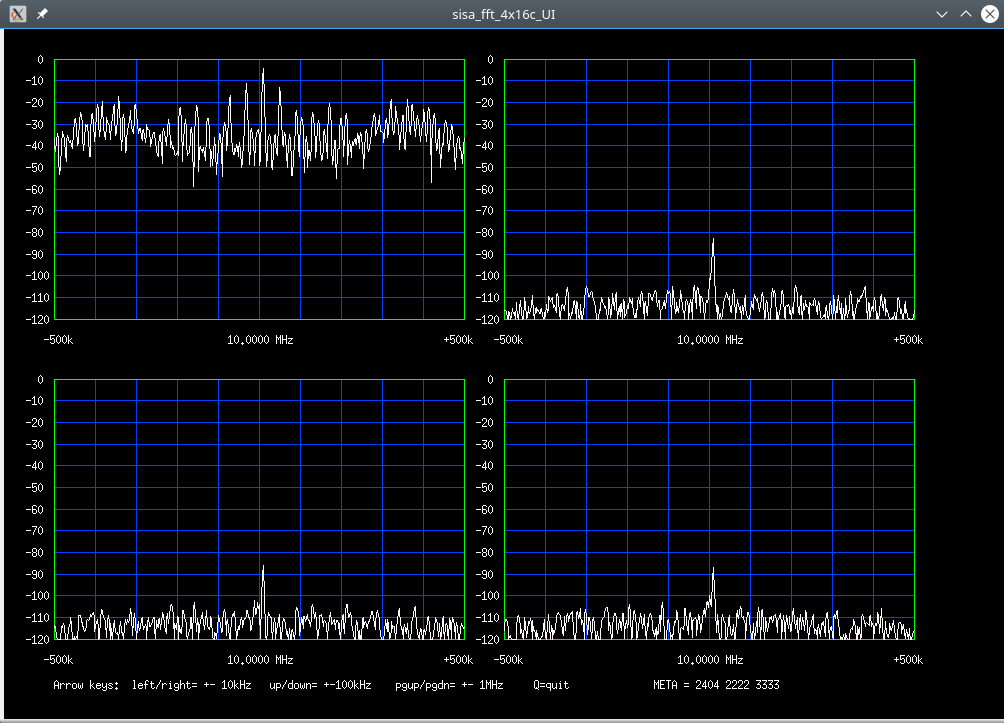
Task: Click the META = 2404 2222 3333 text
Action: click(716, 685)
